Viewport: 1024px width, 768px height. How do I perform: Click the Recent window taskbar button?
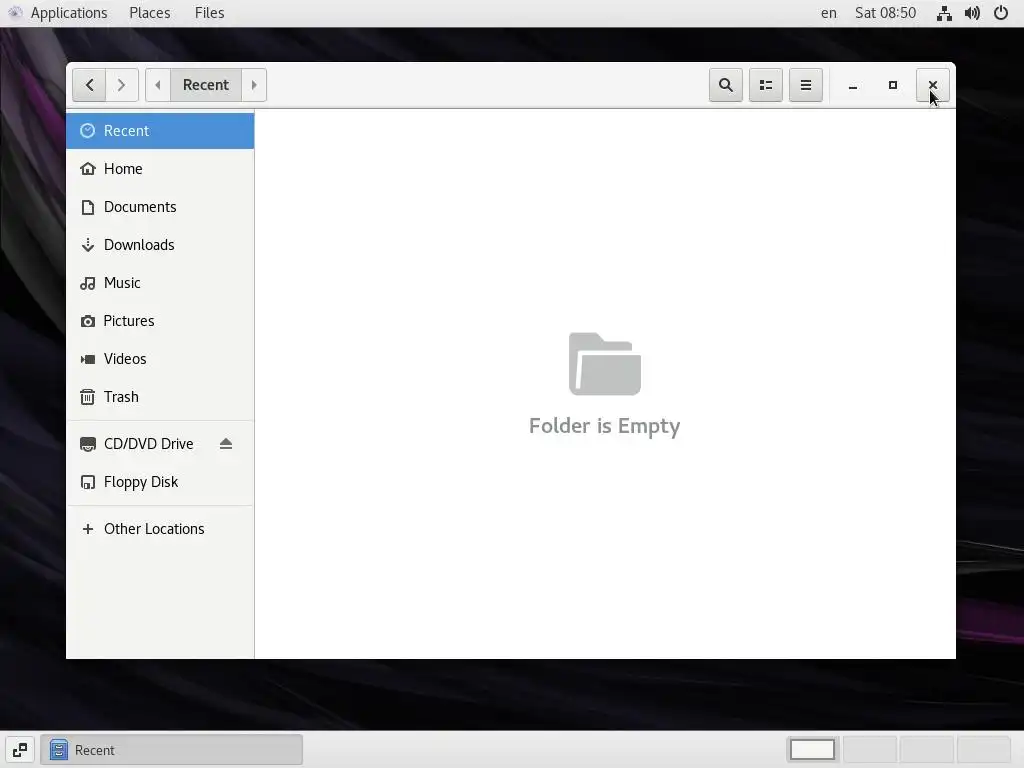pos(171,750)
